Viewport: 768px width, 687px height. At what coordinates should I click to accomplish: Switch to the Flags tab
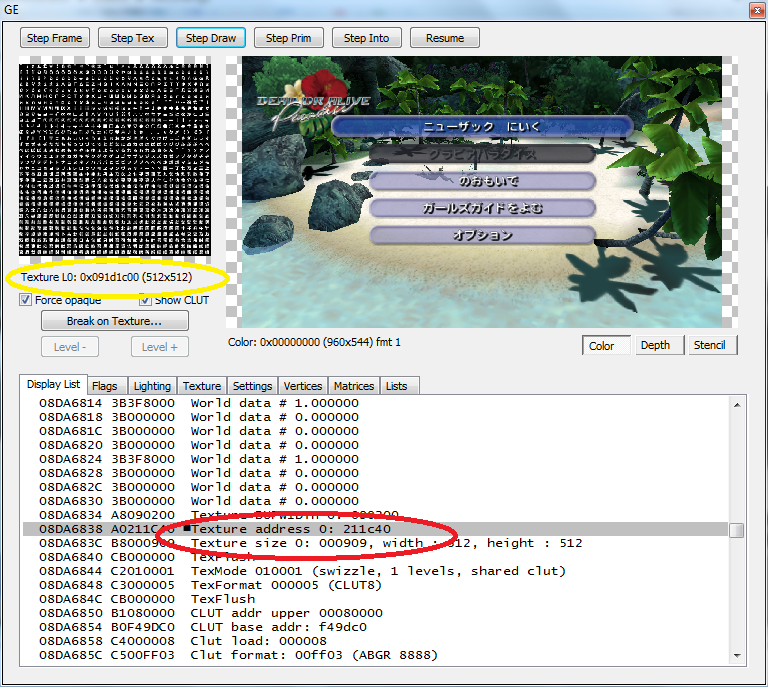pos(104,386)
